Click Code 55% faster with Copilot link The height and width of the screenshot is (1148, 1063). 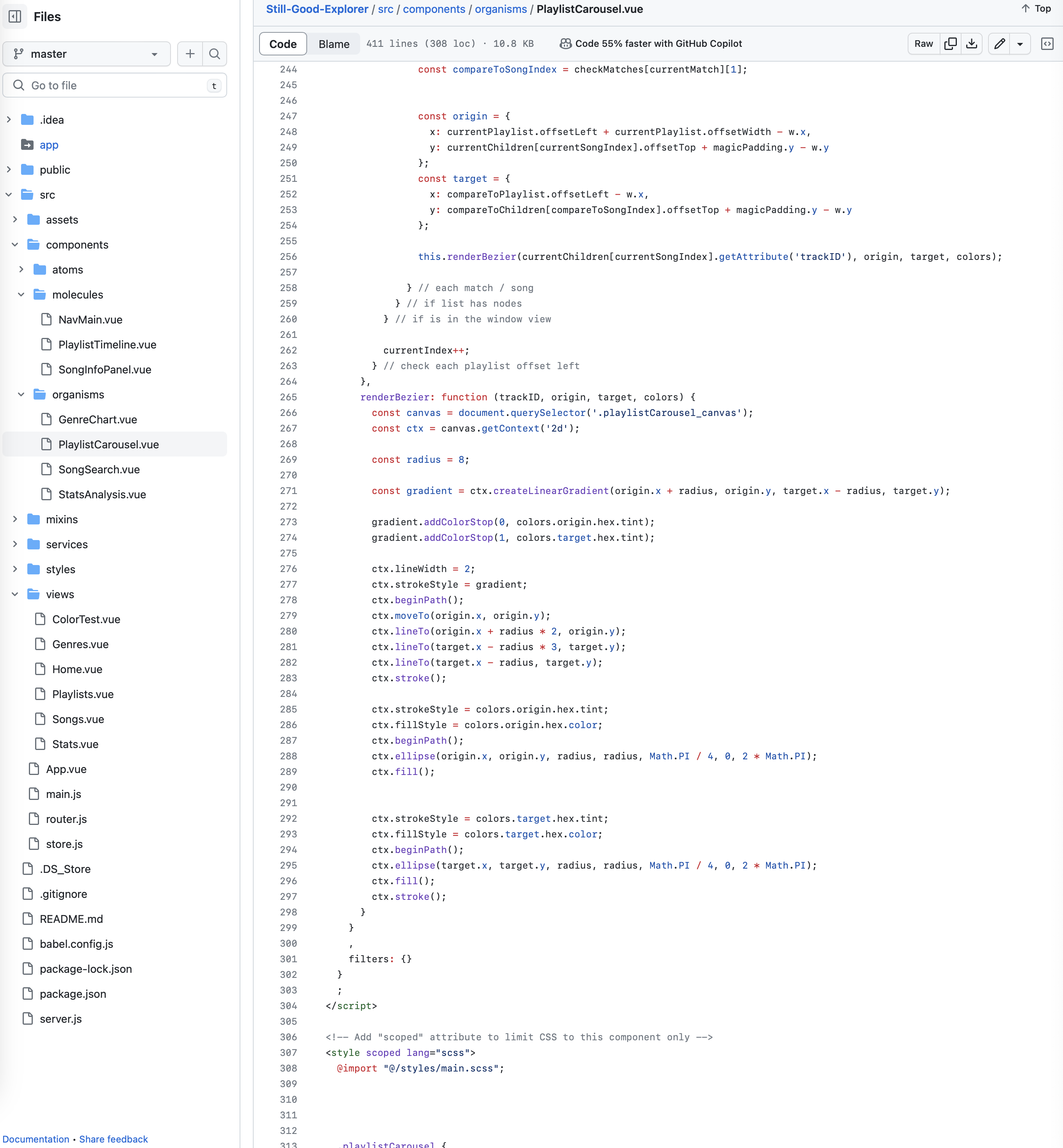[659, 44]
